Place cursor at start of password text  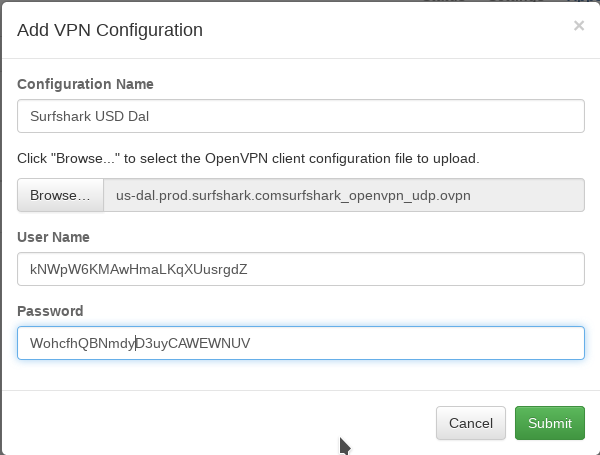(x=30, y=343)
